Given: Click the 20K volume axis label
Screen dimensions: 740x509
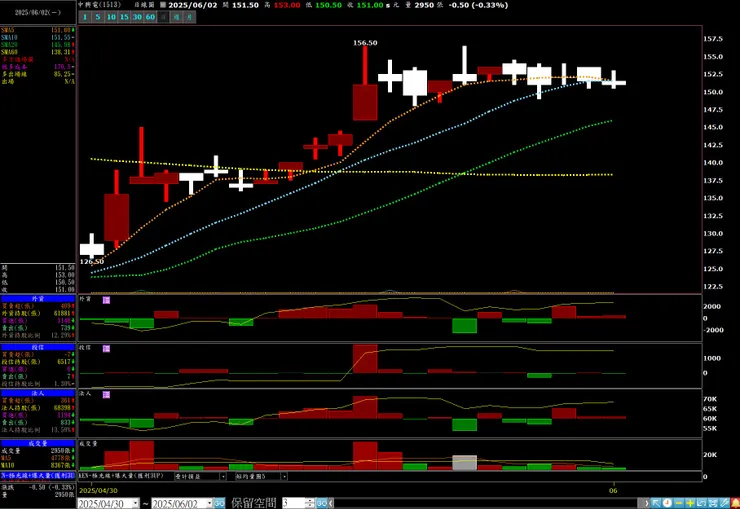Looking at the screenshot, I should 710,455.
